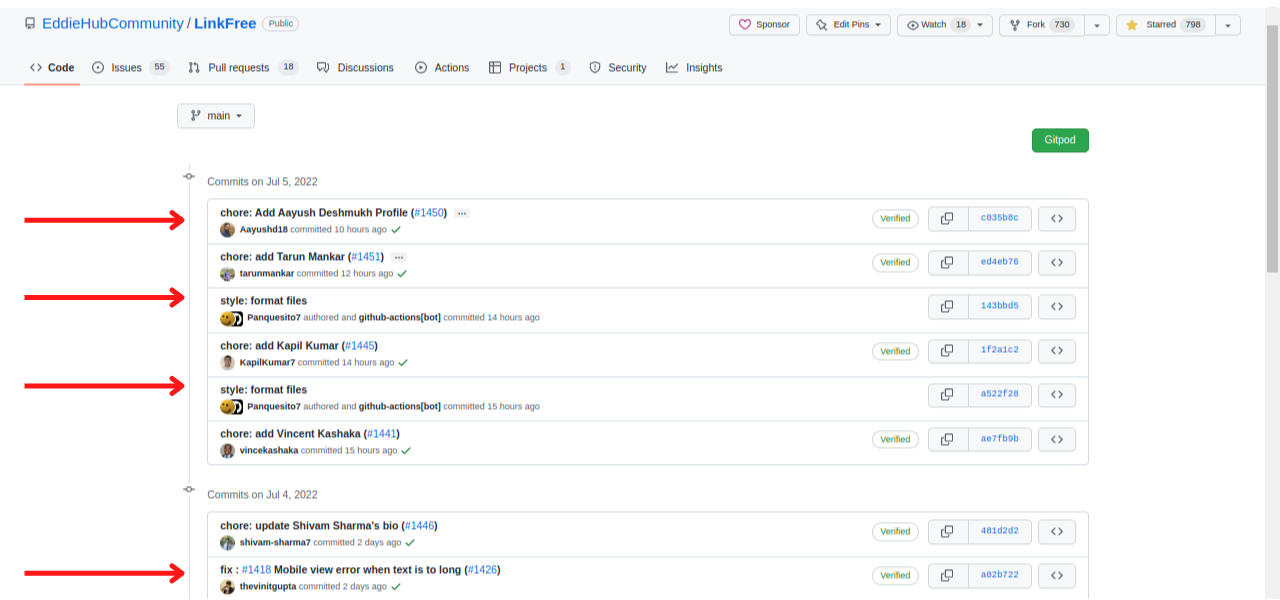Open the Starred lists dropdown arrow
This screenshot has width=1280, height=600.
click(x=1228, y=25)
